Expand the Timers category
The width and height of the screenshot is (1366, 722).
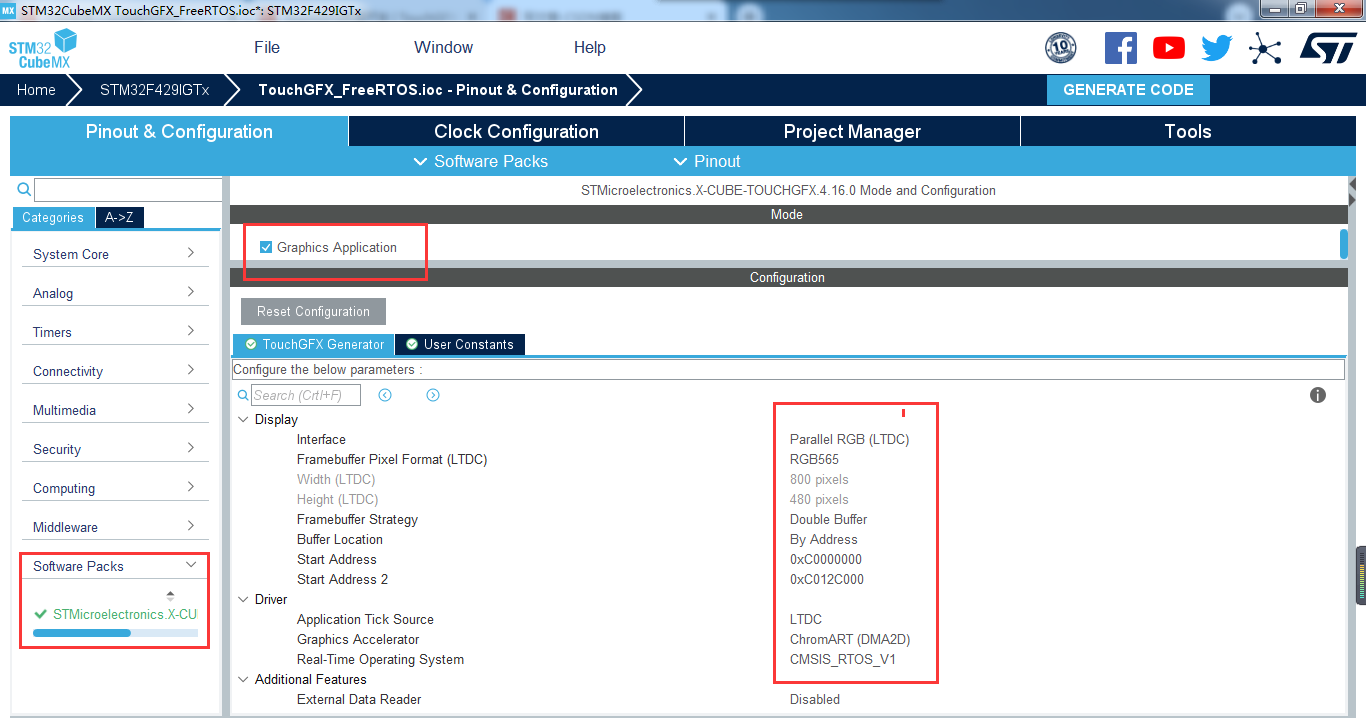click(x=115, y=332)
